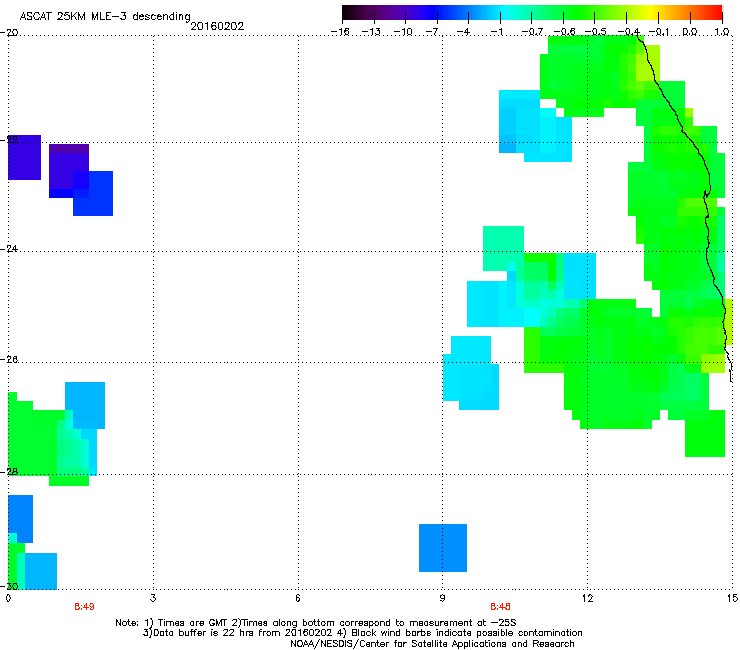Click the 'Data buffer is 22 hrs' note line

(x=362, y=633)
